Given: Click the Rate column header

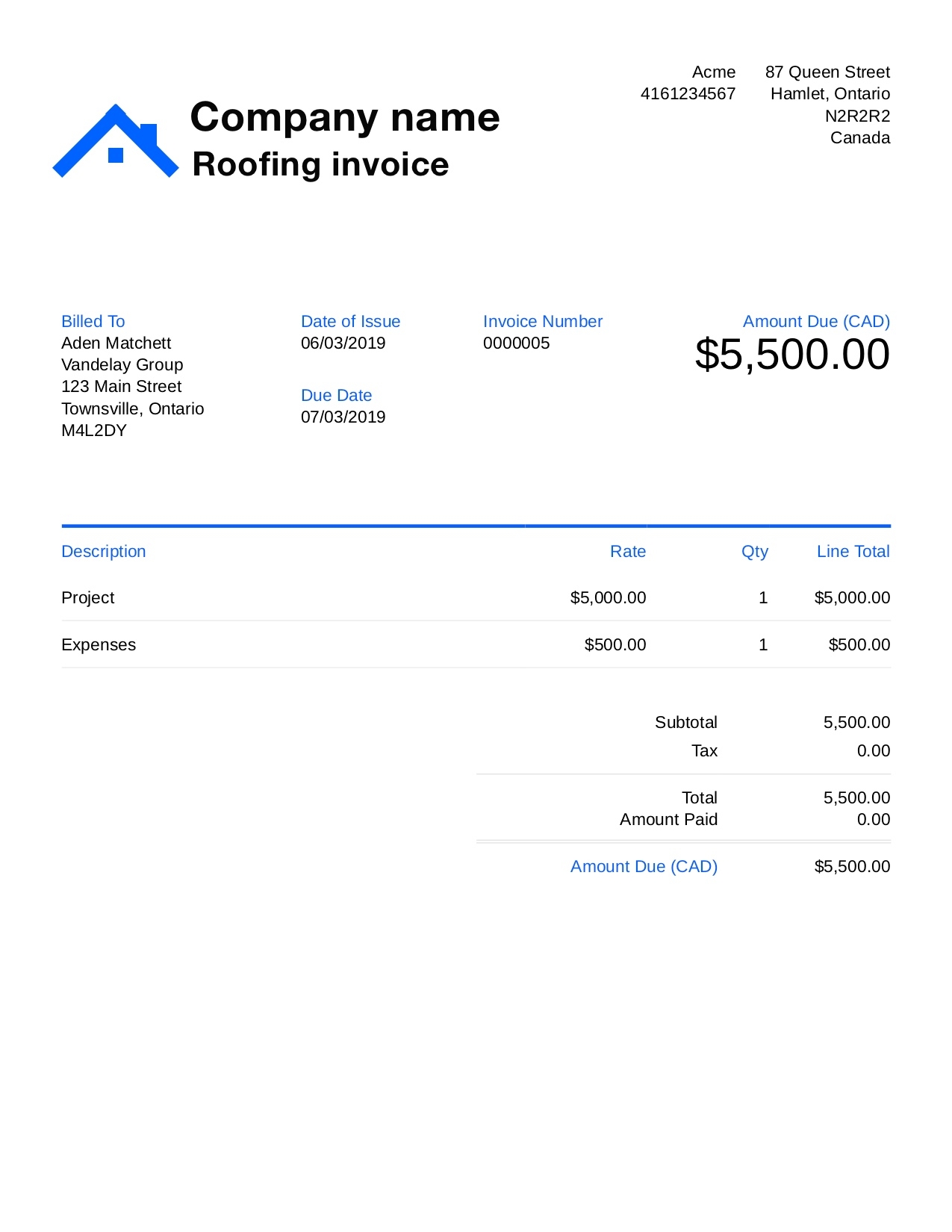Looking at the screenshot, I should tap(627, 551).
